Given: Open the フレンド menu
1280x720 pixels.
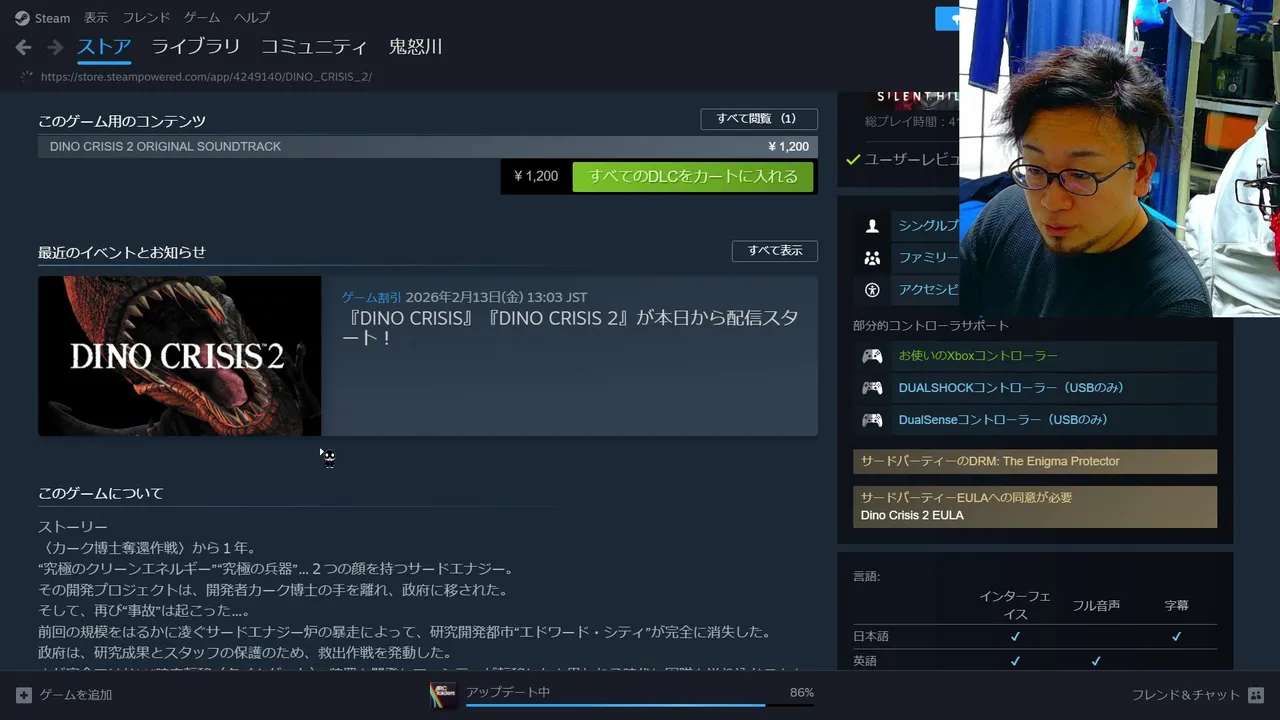Looking at the screenshot, I should pyautogui.click(x=146, y=18).
